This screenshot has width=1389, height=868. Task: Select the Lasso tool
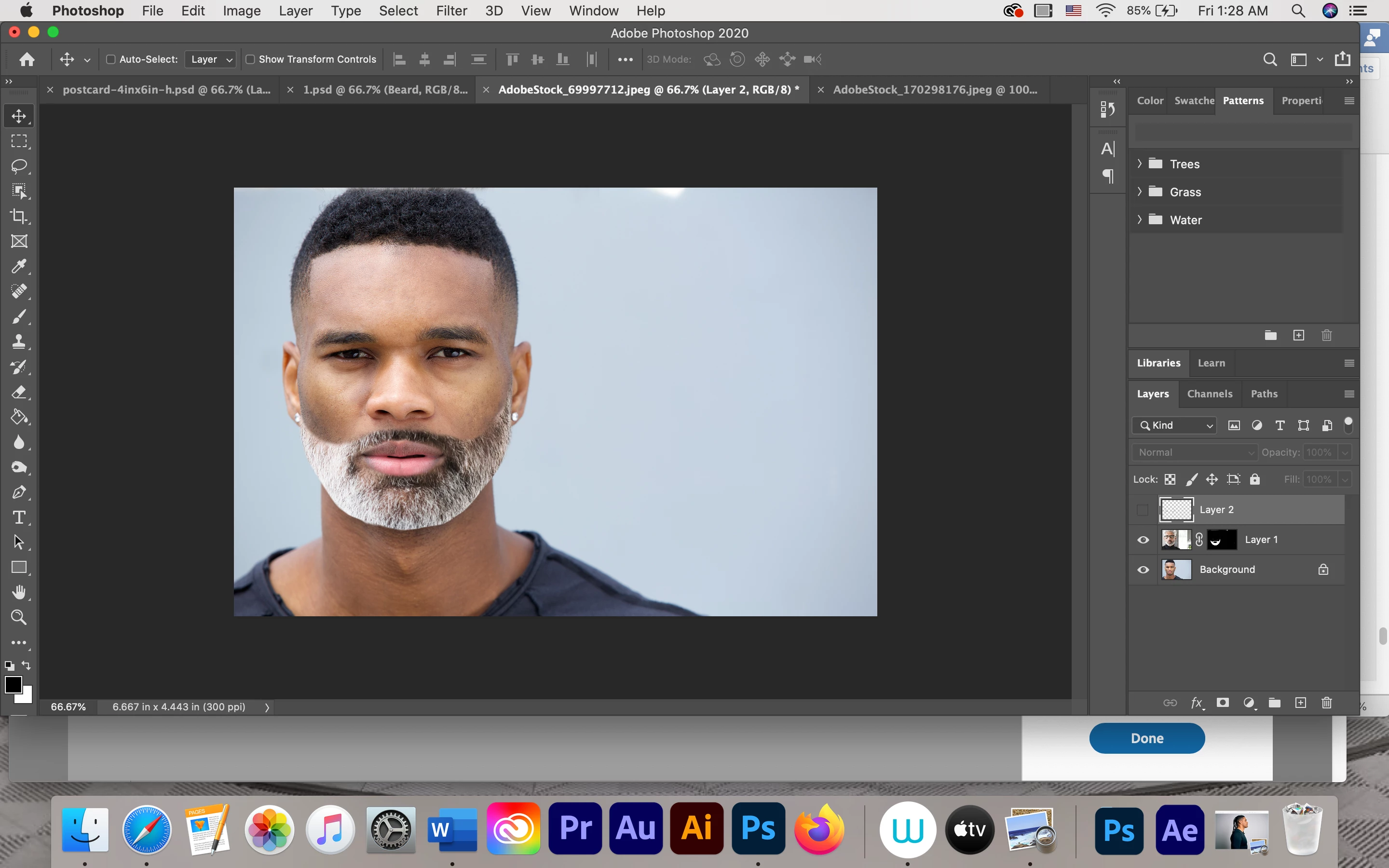[x=19, y=166]
